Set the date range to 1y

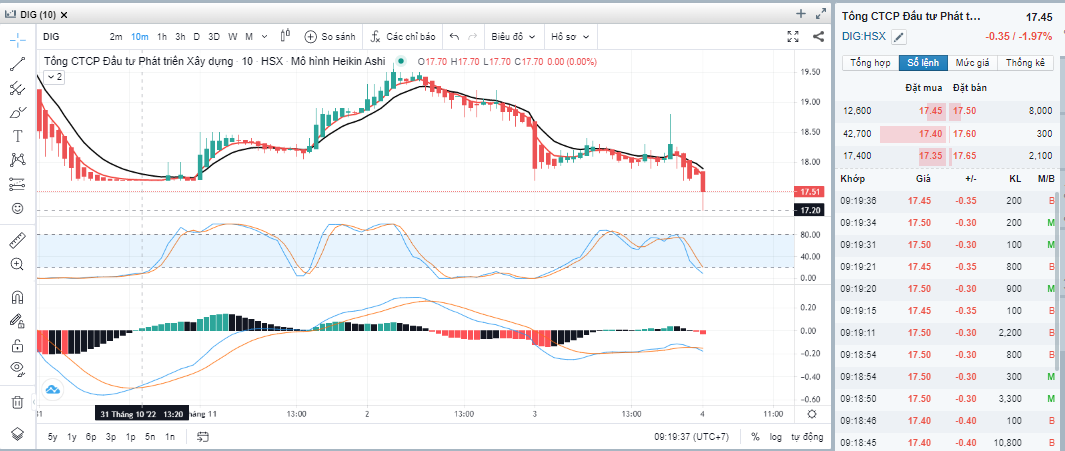[x=72, y=437]
